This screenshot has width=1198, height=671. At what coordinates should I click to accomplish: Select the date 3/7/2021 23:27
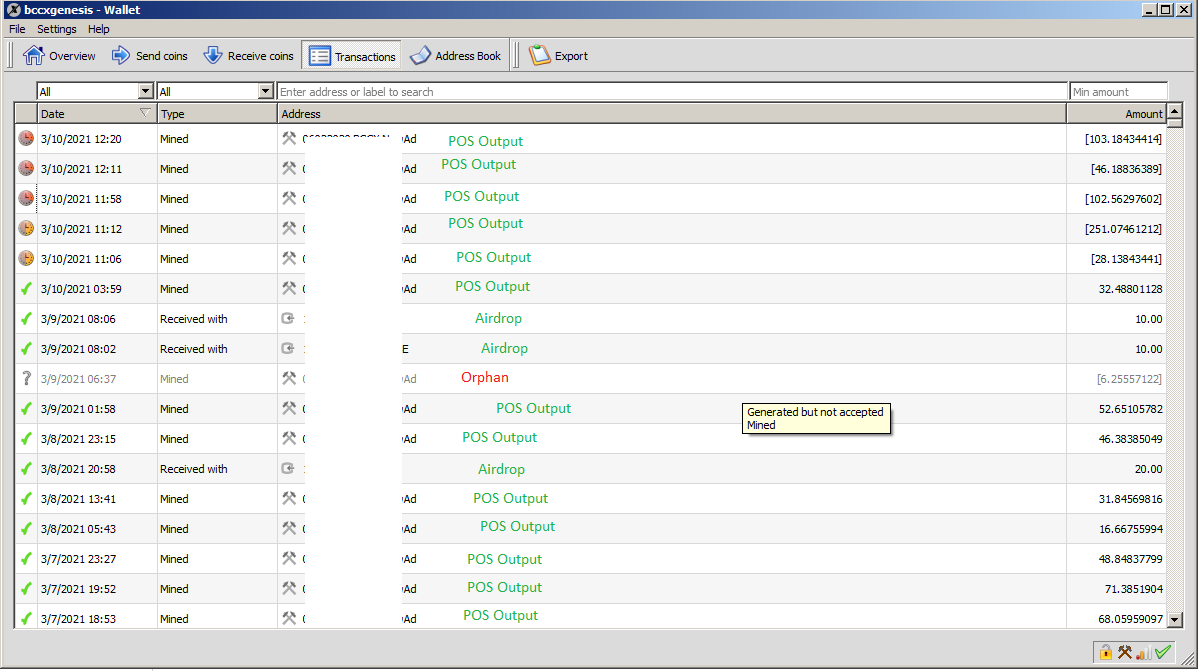tap(78, 559)
